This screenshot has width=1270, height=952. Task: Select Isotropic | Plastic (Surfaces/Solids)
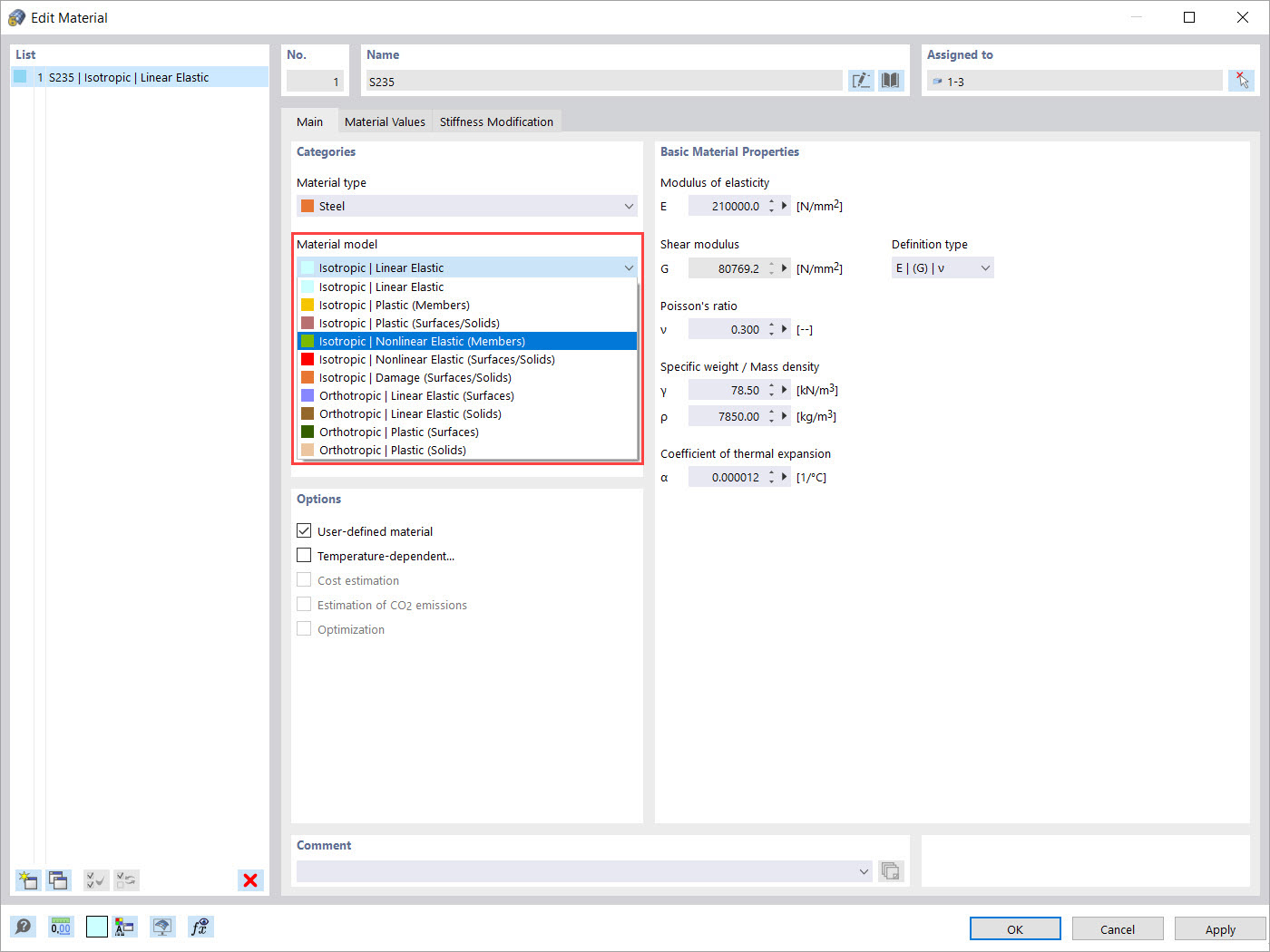coord(467,323)
